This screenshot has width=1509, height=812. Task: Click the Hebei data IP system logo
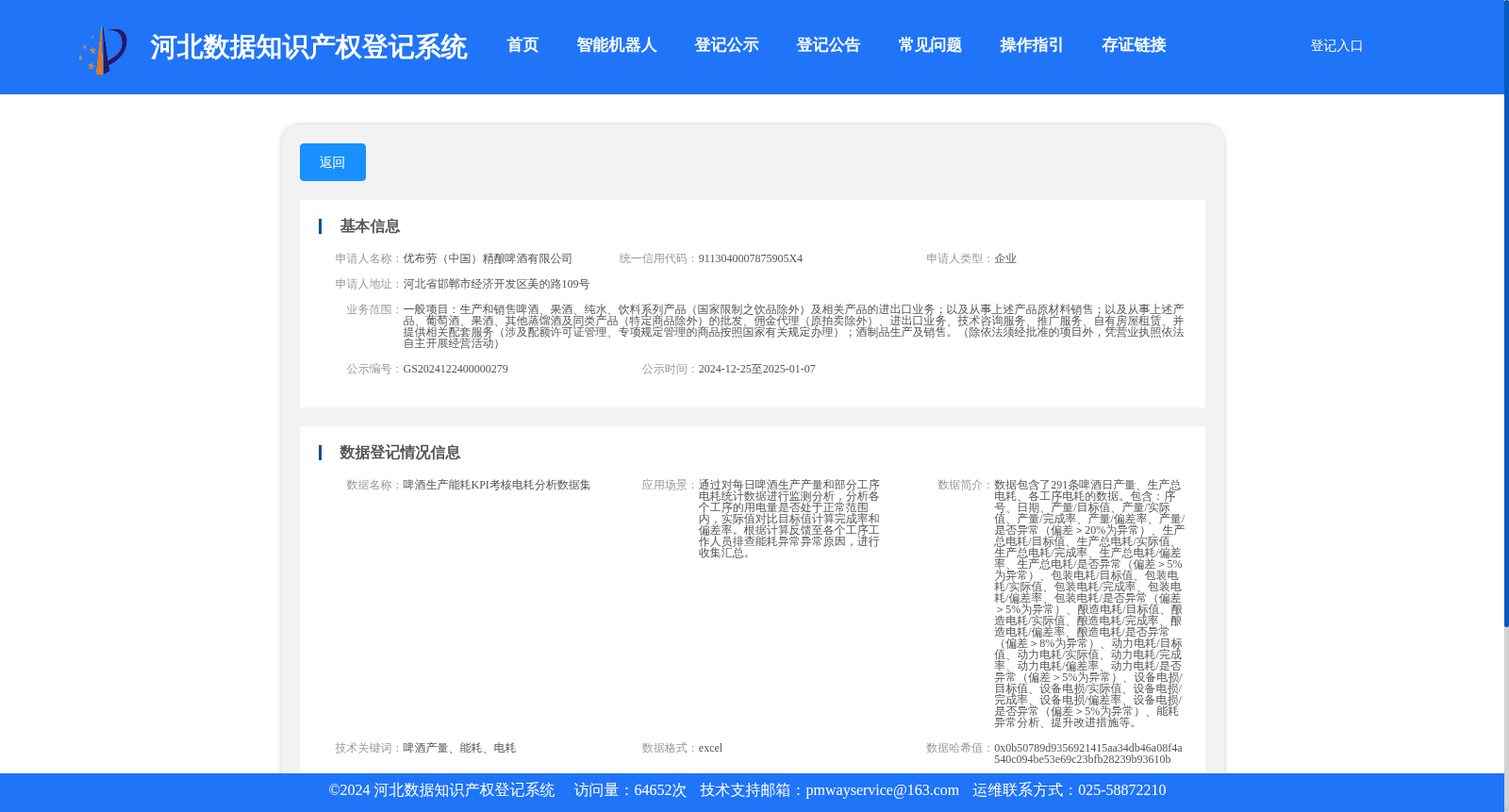(103, 49)
